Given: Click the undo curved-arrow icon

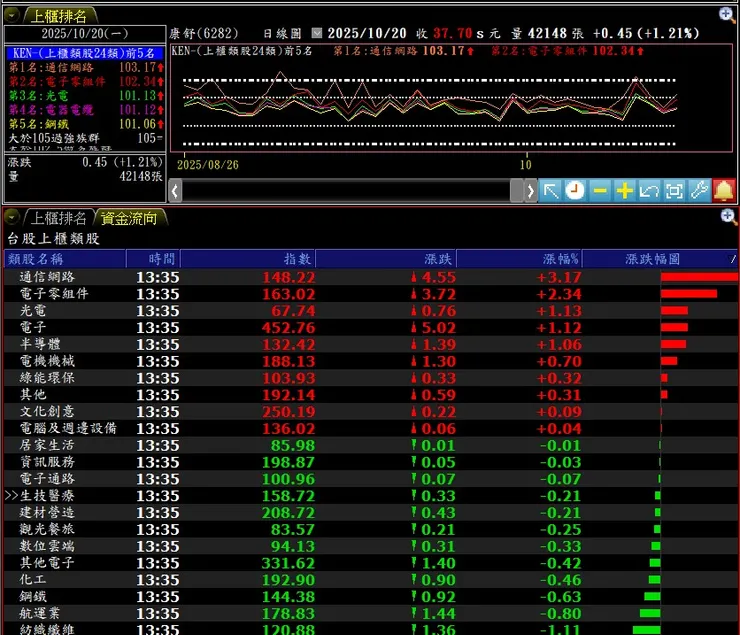Looking at the screenshot, I should click(x=649, y=191).
